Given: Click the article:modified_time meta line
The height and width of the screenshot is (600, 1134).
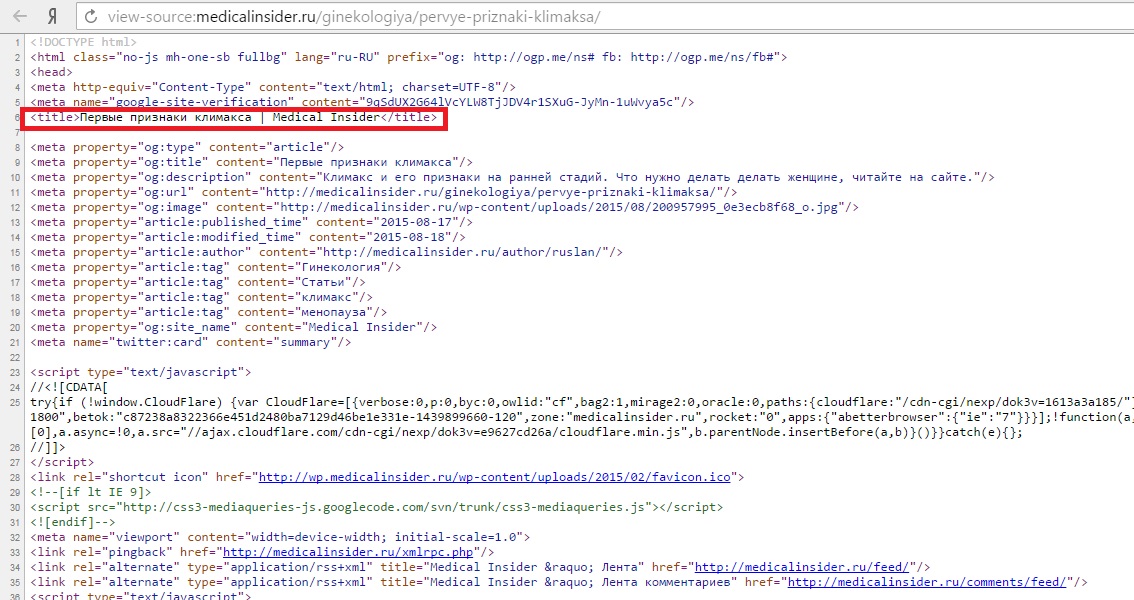Looking at the screenshot, I should 248,237.
